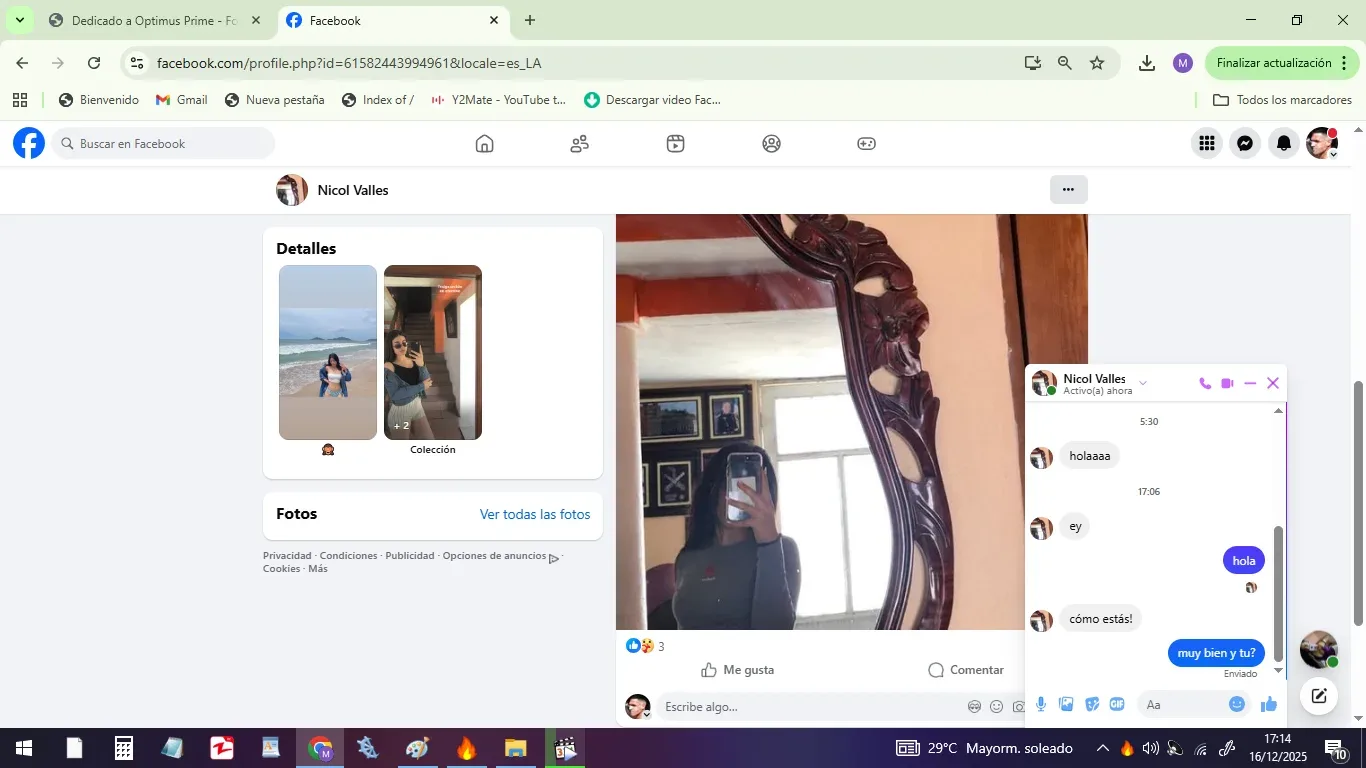Attach a file with the chat image icon
The width and height of the screenshot is (1366, 768).
(x=1066, y=704)
